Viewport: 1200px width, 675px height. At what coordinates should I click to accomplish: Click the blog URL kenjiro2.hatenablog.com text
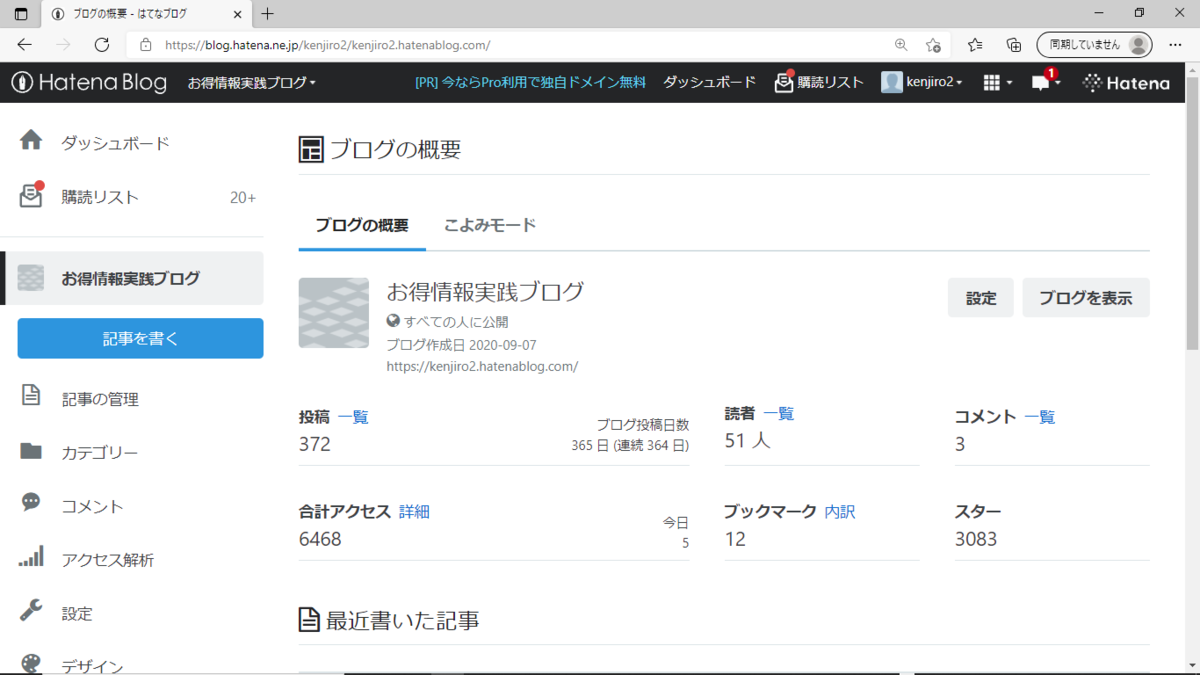tap(482, 367)
